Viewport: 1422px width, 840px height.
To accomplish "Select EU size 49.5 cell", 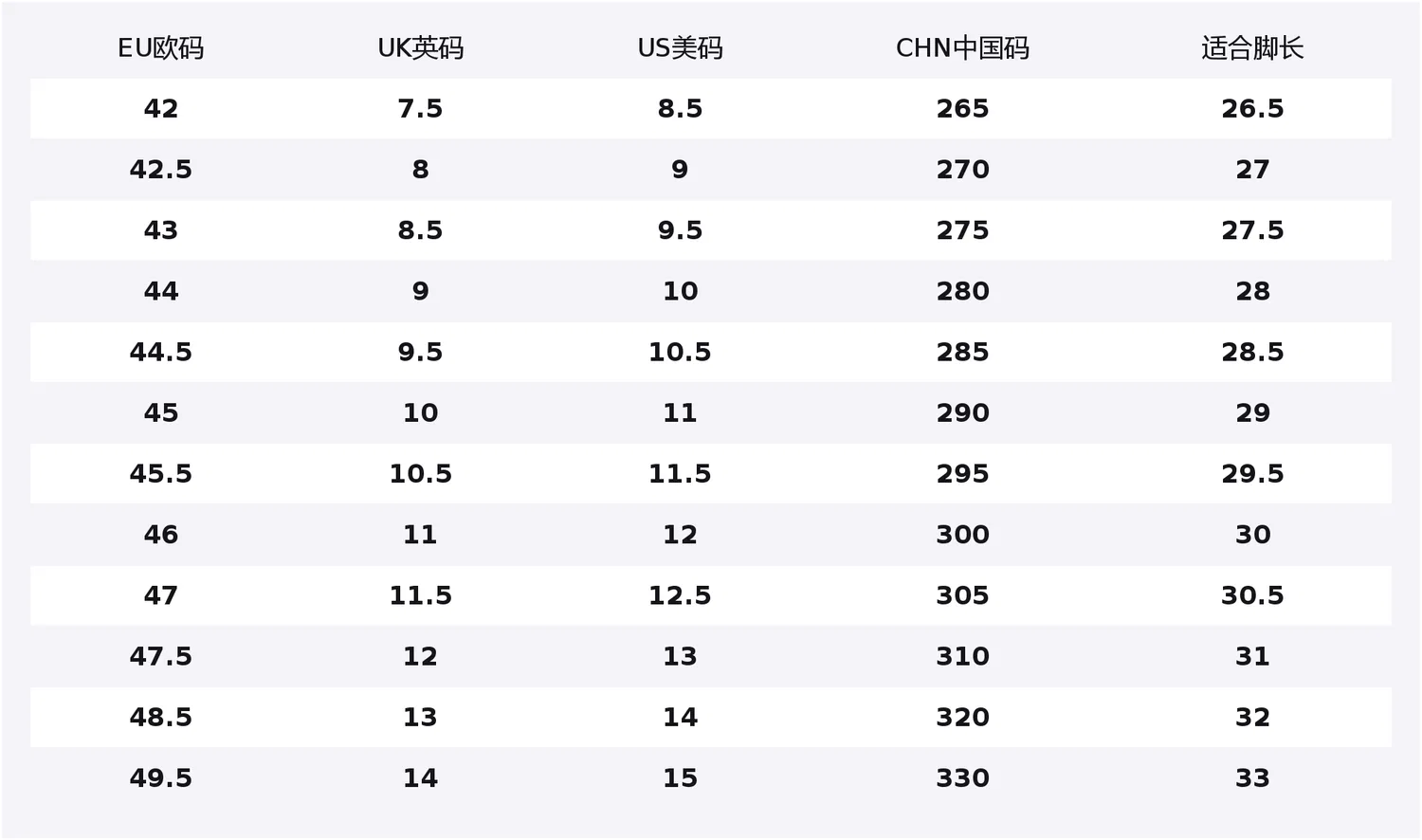I will pos(160,777).
